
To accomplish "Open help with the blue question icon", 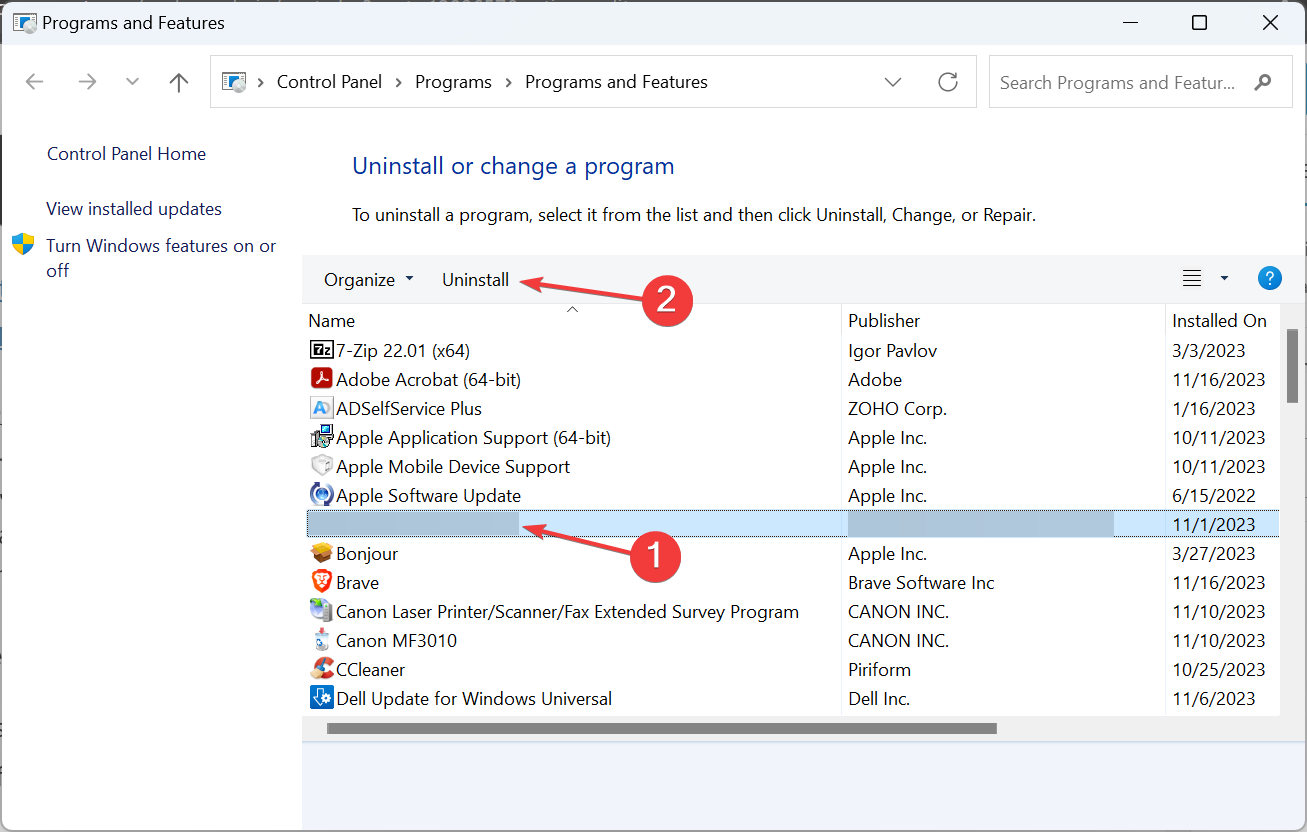I will pyautogui.click(x=1270, y=279).
